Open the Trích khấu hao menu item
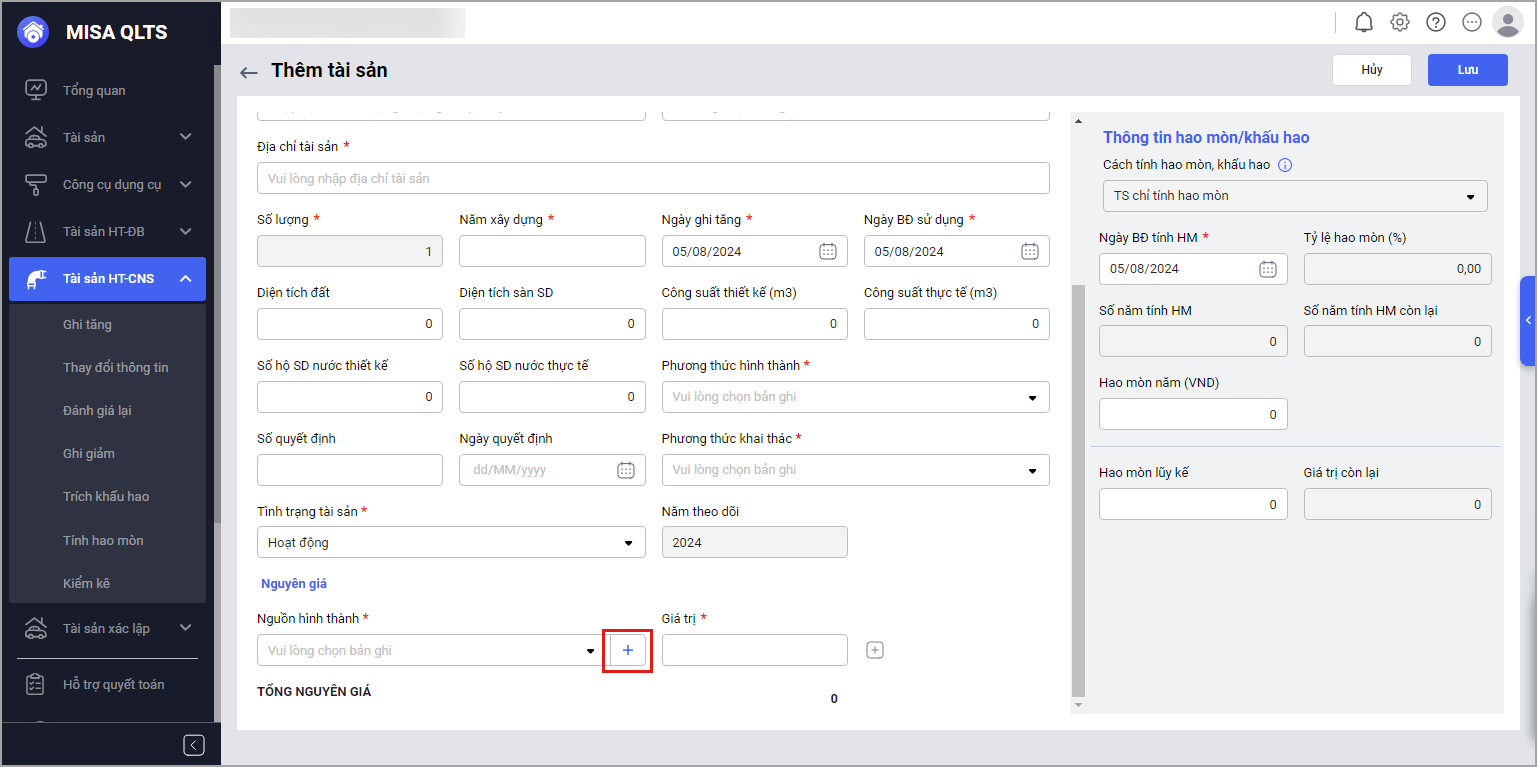1537x767 pixels. point(106,496)
